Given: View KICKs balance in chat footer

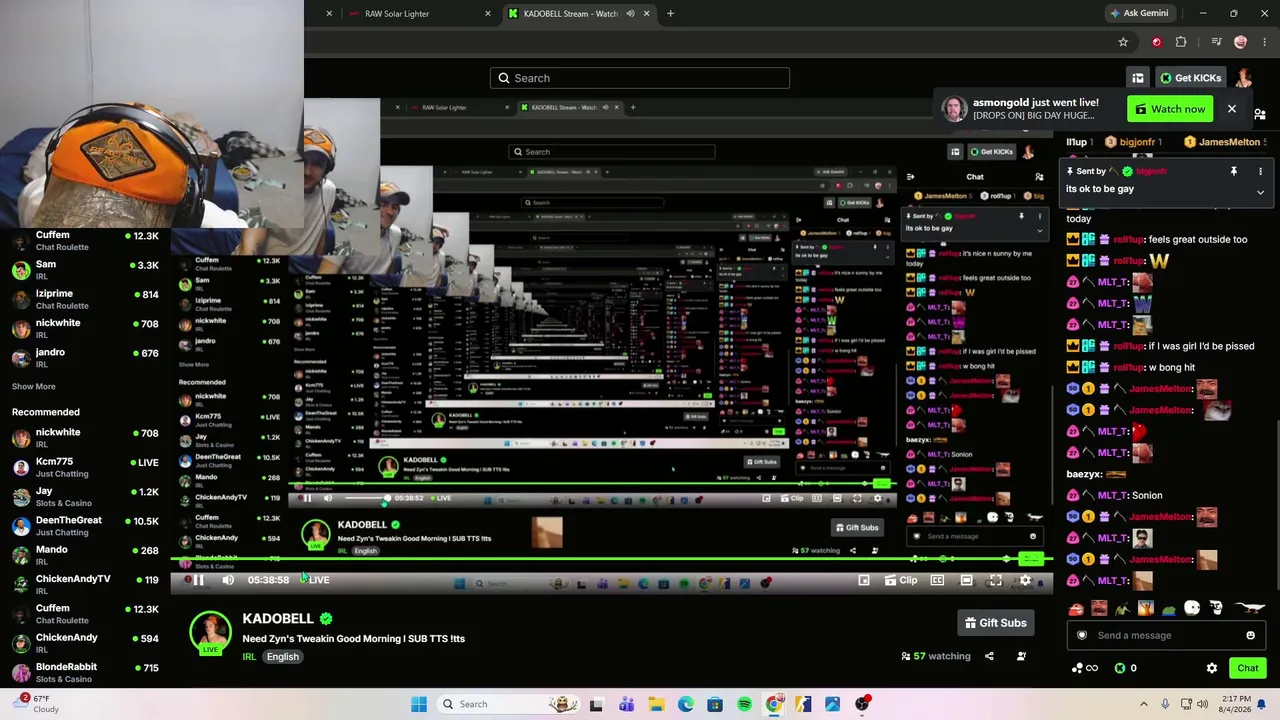Looking at the screenshot, I should tap(1126, 668).
